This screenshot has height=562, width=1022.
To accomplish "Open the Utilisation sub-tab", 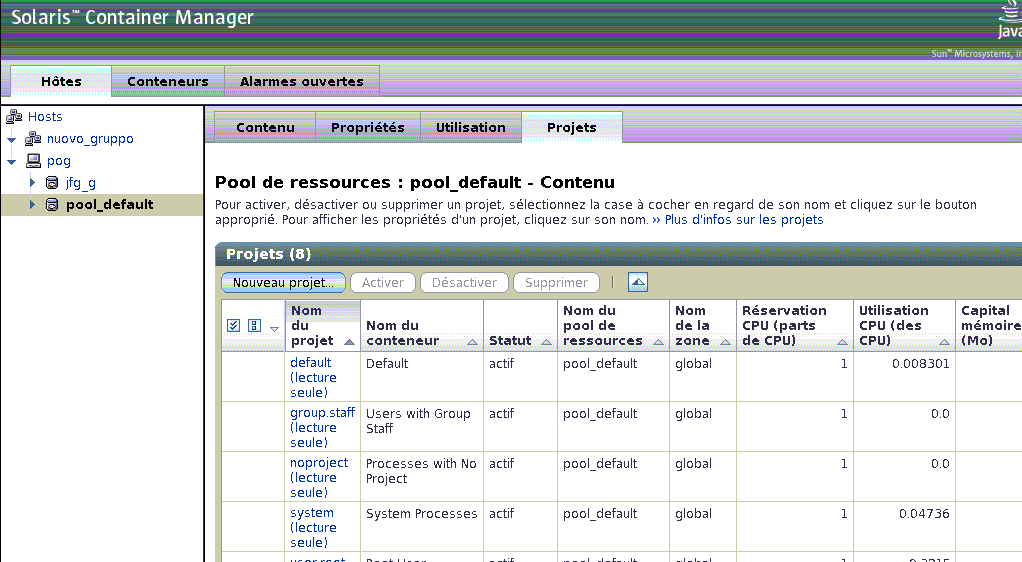I will [471, 127].
